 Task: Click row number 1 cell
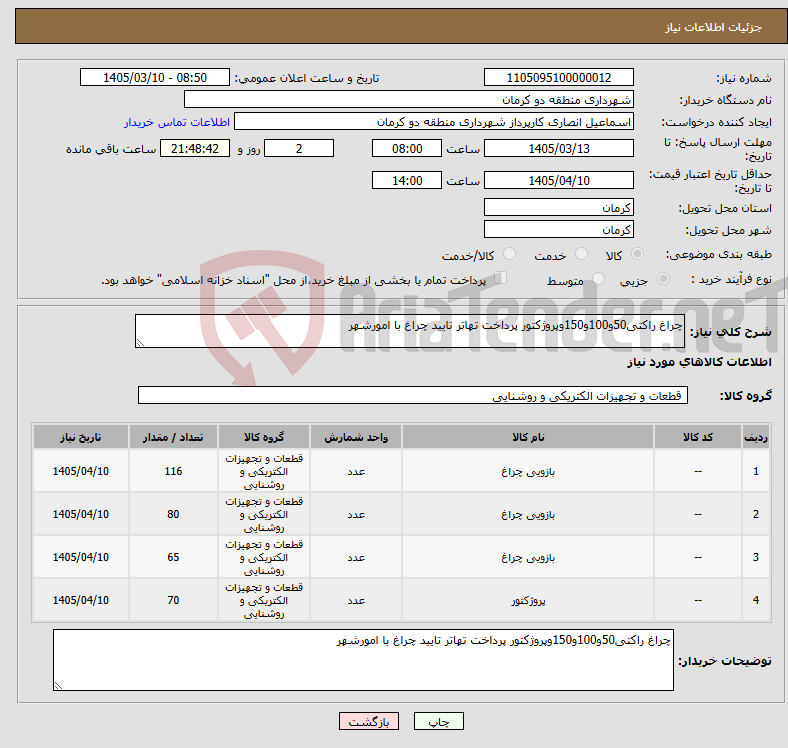[756, 471]
